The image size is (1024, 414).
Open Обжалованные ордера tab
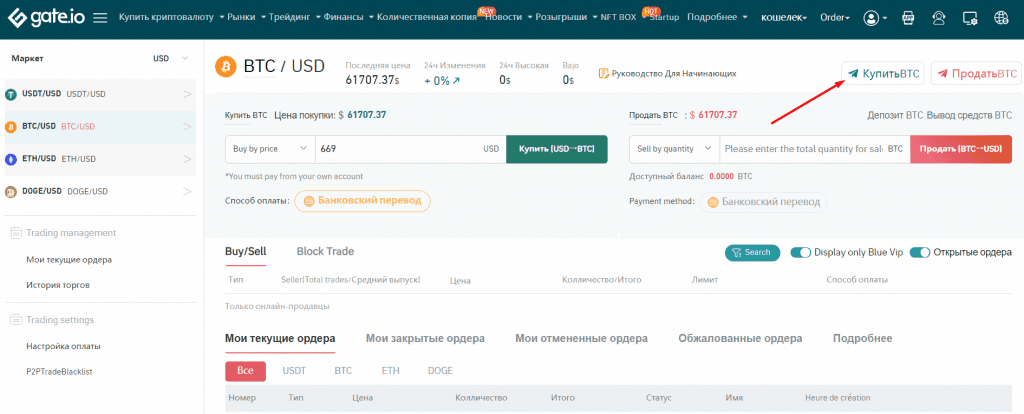point(740,338)
